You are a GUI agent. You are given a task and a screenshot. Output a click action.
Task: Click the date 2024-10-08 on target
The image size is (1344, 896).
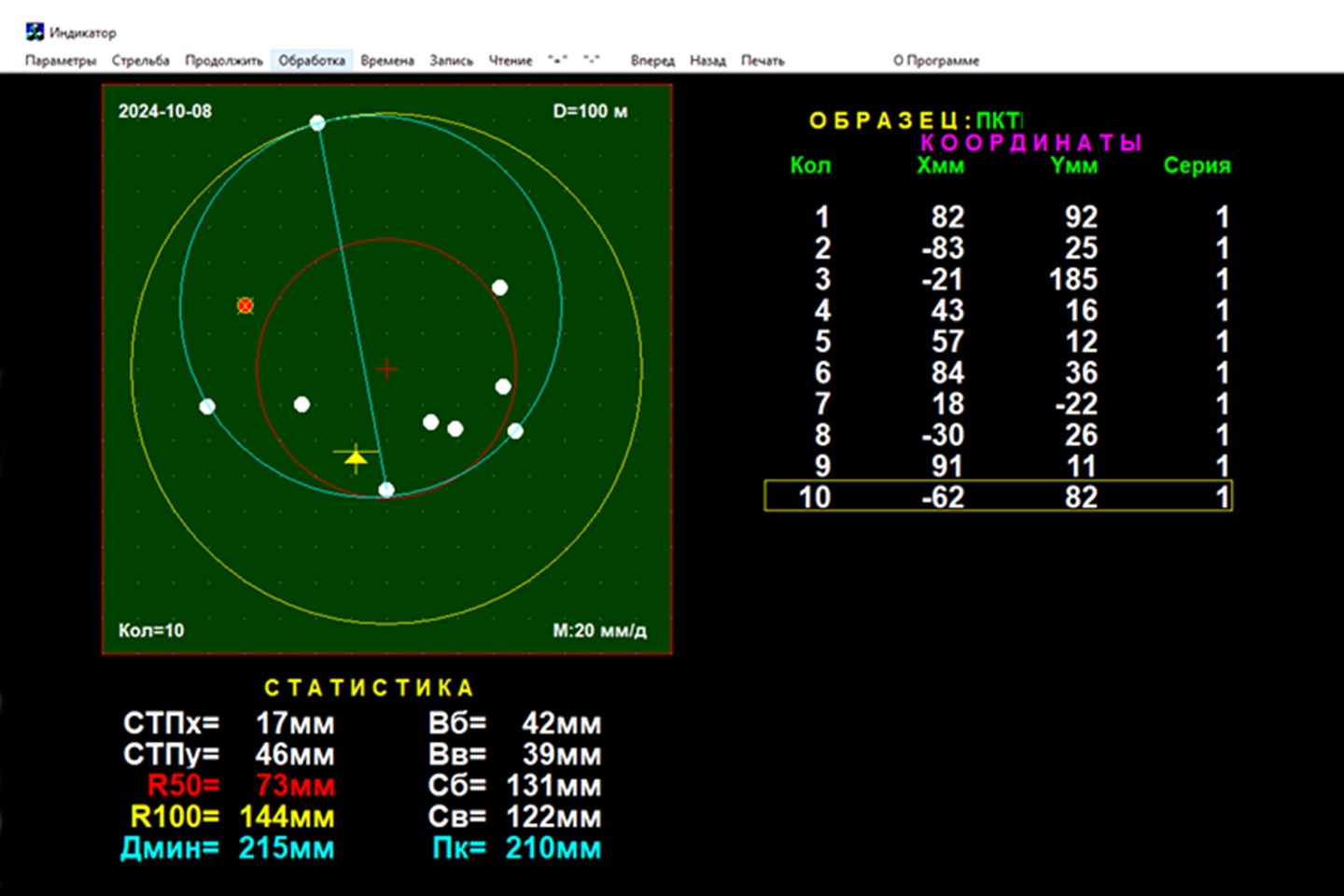[x=165, y=111]
